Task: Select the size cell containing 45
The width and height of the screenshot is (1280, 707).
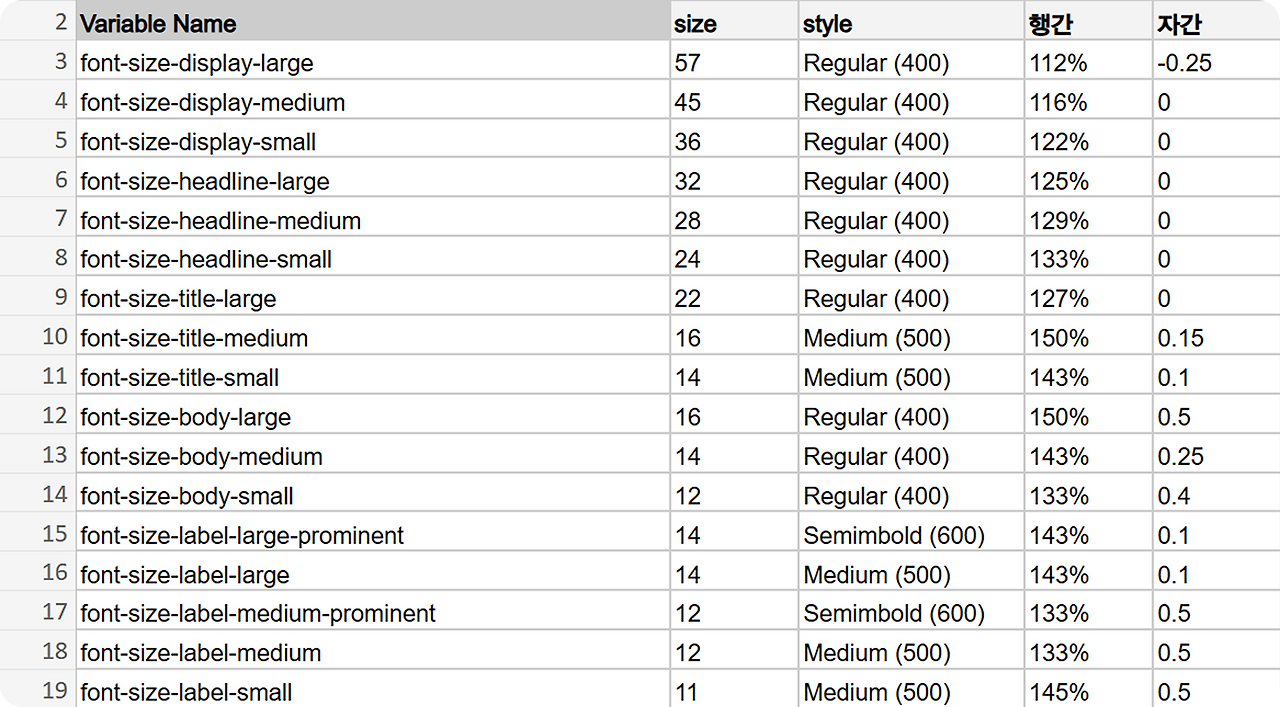Action: (x=735, y=101)
